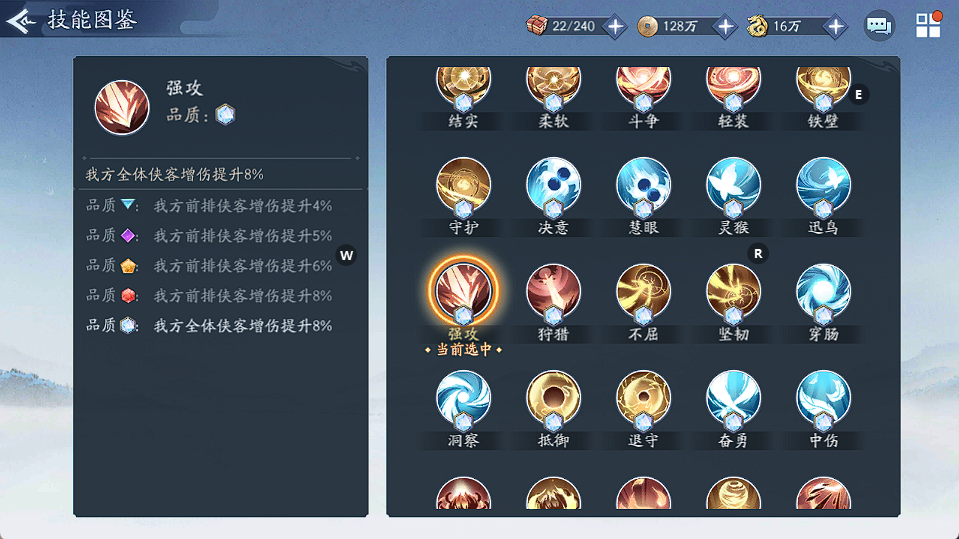959x539 pixels.
Task: Select the 狩猎 skill icon
Action: (553, 292)
